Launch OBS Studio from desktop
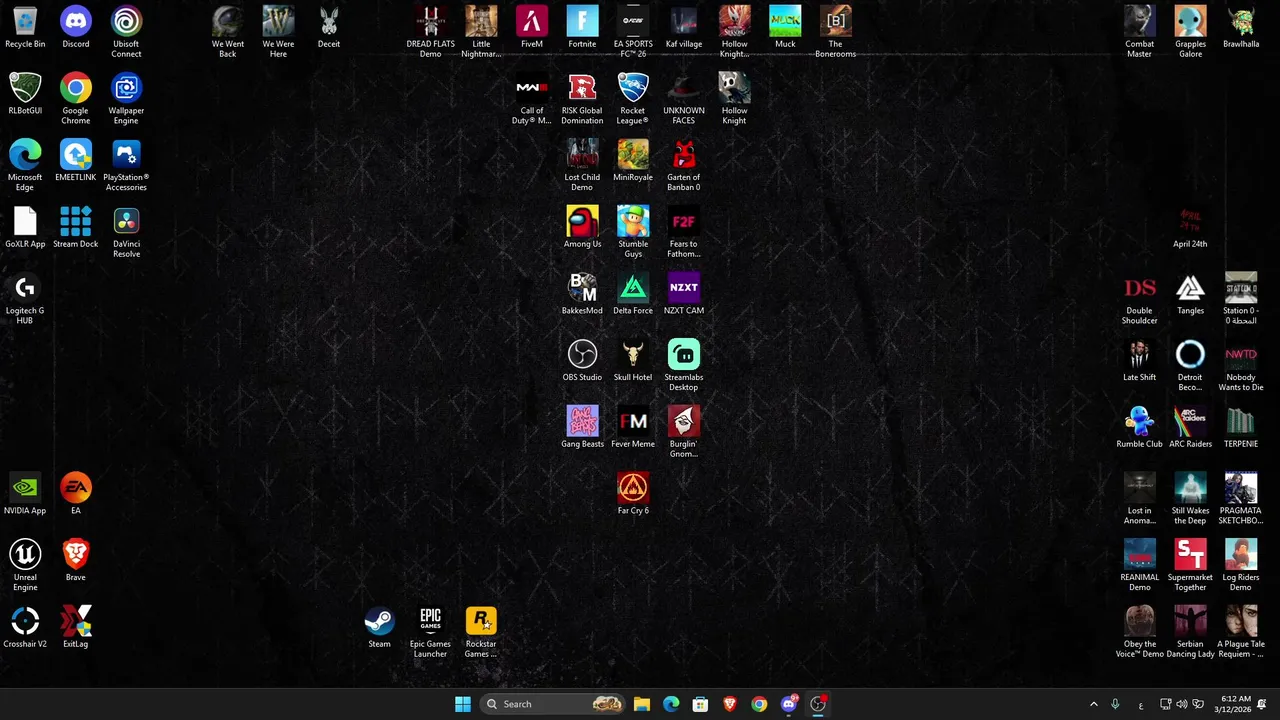 (582, 361)
